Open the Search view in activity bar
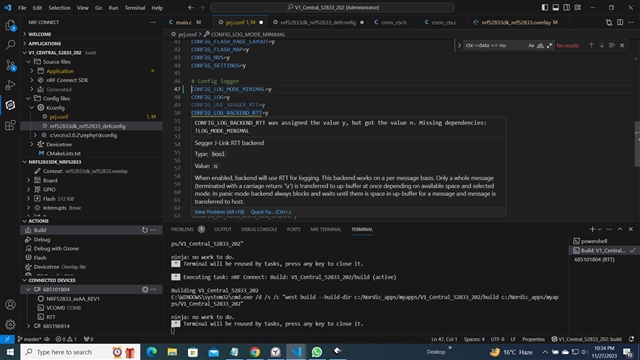This screenshot has height=360, width=640. (10, 45)
